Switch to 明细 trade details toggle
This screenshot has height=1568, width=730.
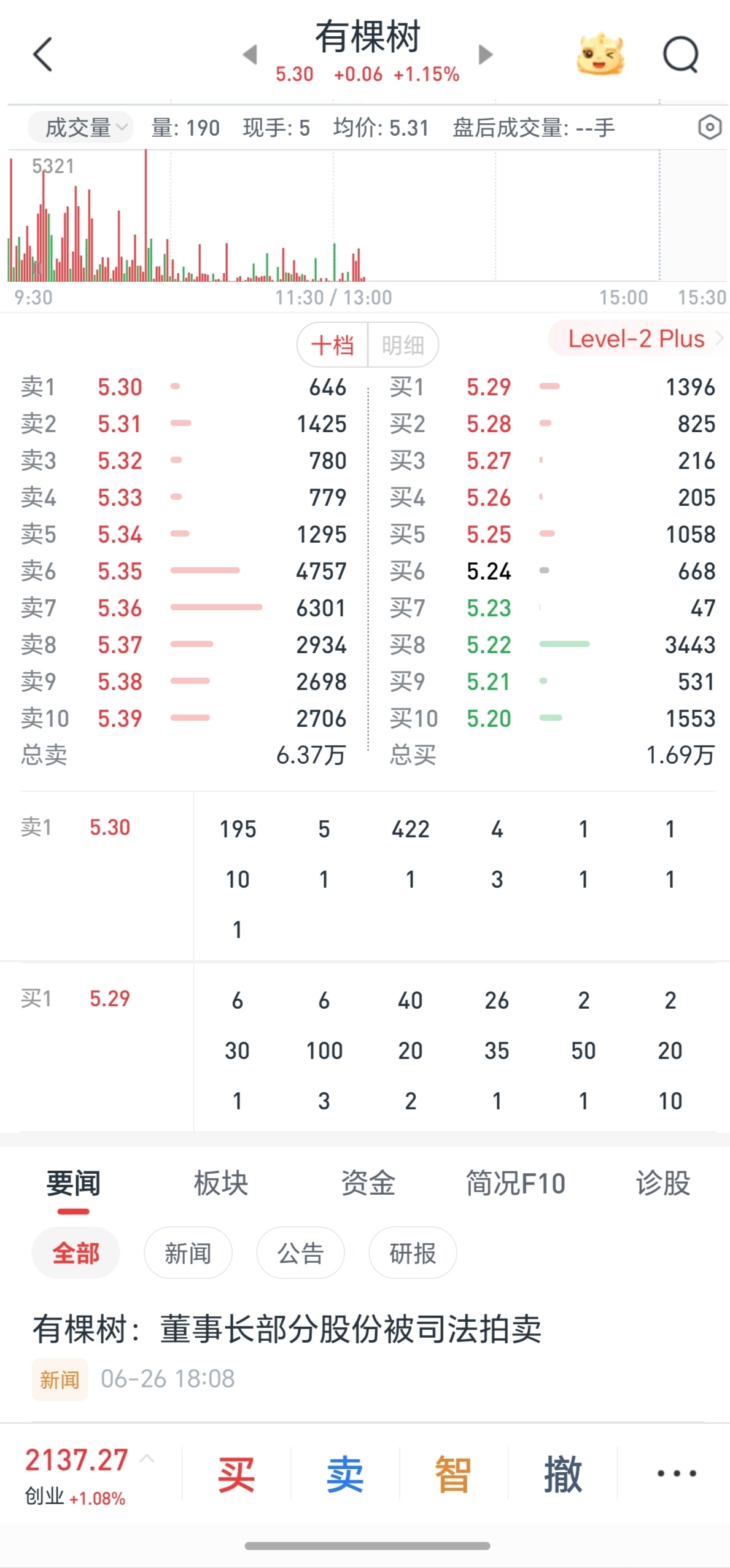(403, 345)
